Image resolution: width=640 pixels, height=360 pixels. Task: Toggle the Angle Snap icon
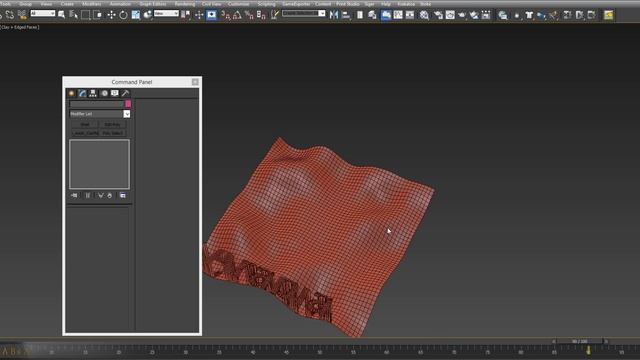[x=237, y=15]
